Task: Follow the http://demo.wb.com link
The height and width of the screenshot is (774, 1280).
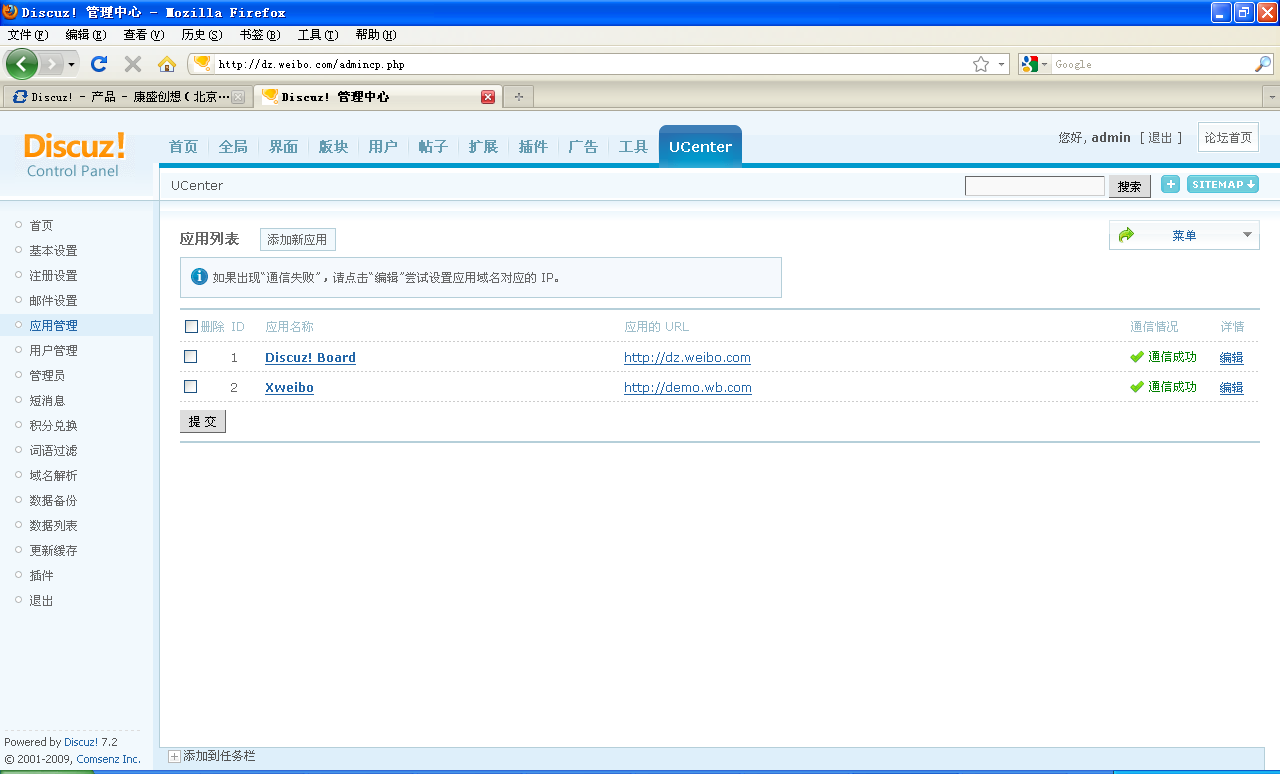Action: (x=688, y=387)
